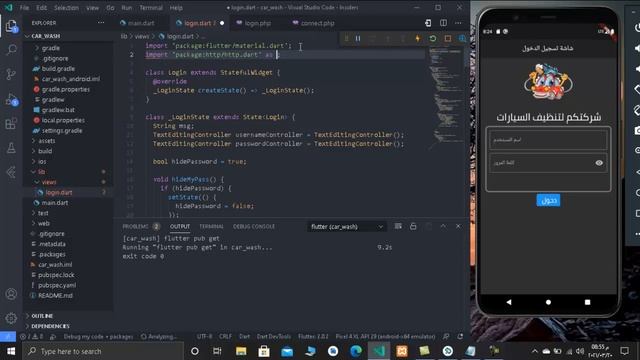Clear the output panel
The width and height of the screenshot is (640, 360).
pos(398,226)
